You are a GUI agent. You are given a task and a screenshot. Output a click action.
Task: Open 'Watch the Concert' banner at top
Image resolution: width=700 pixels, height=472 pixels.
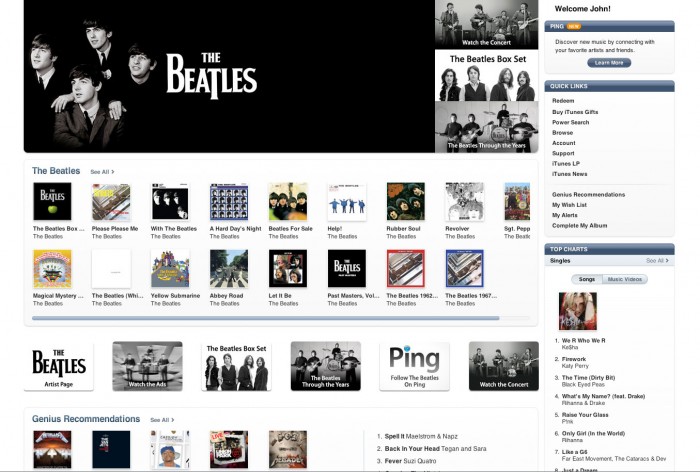487,25
